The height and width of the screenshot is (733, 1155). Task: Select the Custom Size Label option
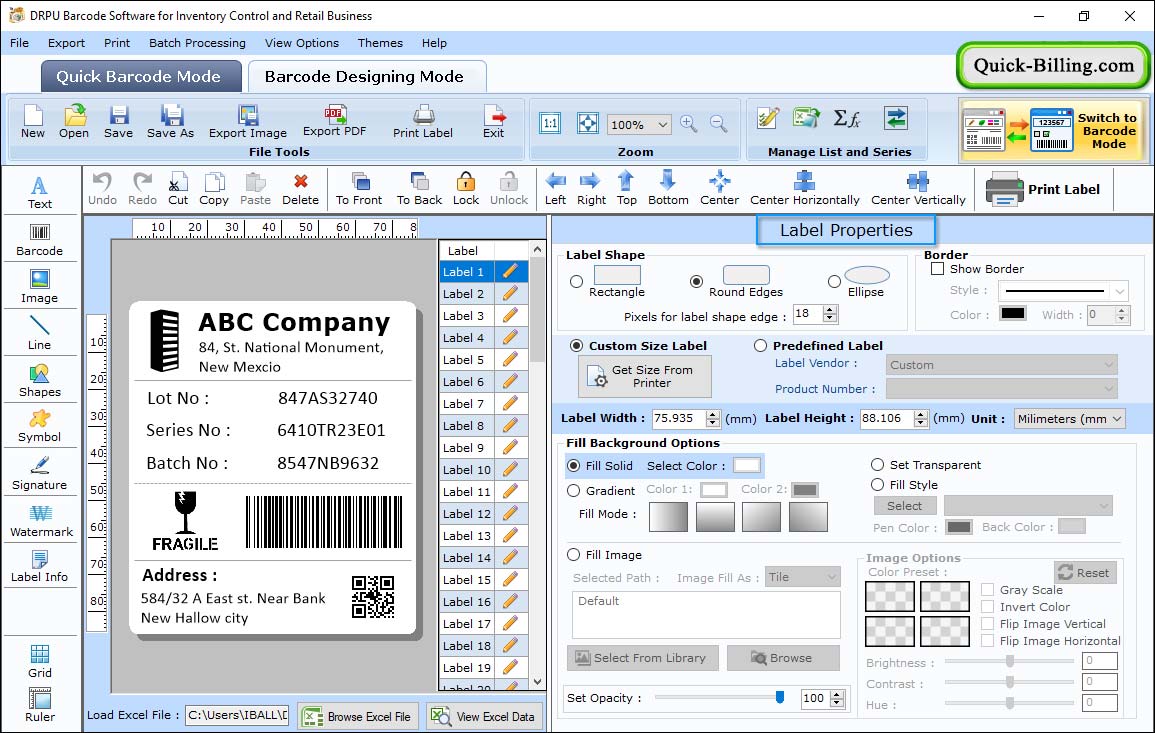(x=577, y=346)
